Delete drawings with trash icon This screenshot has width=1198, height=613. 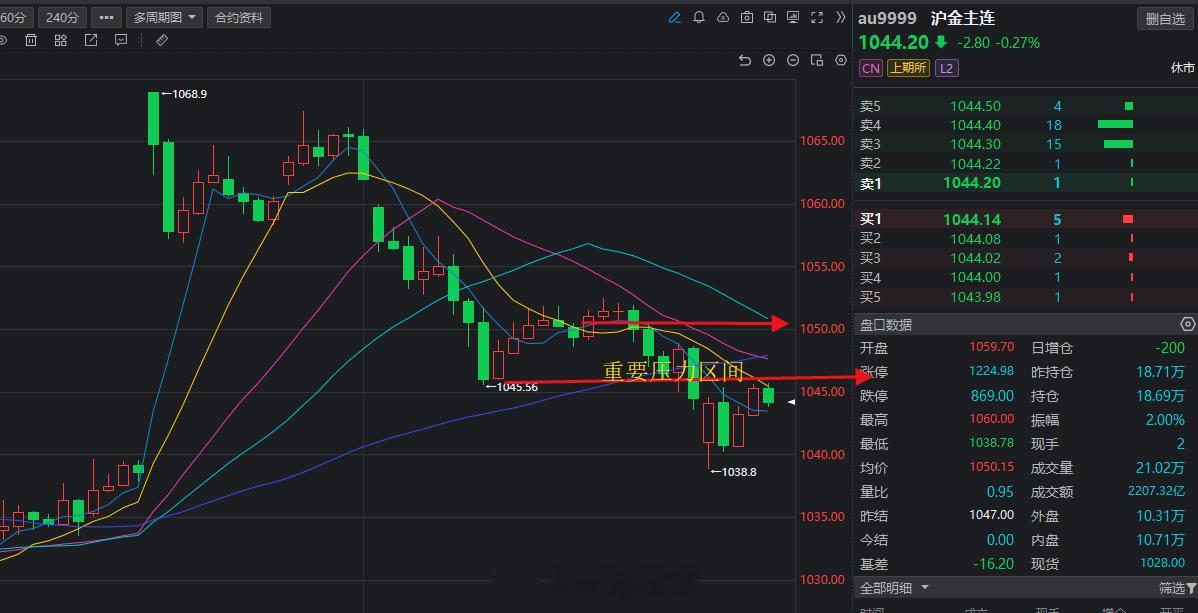pyautogui.click(x=31, y=41)
